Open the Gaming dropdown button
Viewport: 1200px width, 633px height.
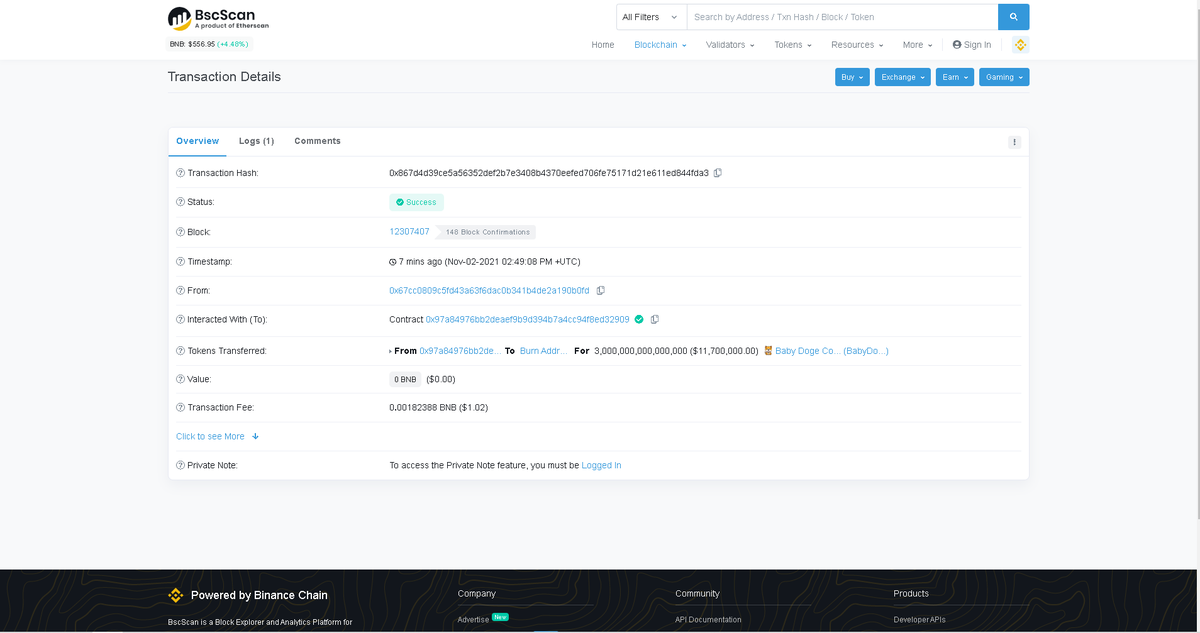(1004, 77)
